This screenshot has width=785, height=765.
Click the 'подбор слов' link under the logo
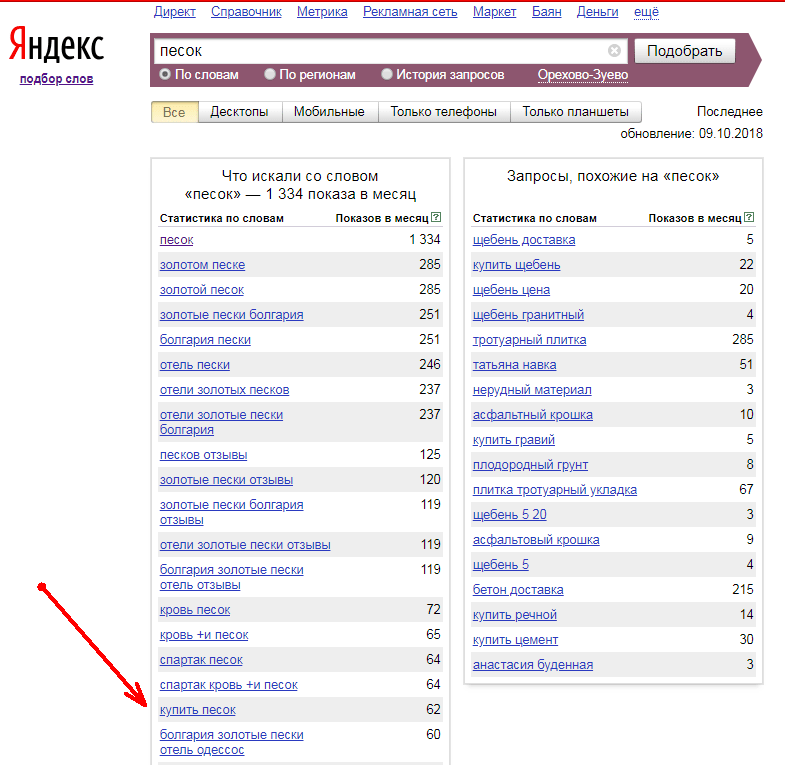click(56, 79)
